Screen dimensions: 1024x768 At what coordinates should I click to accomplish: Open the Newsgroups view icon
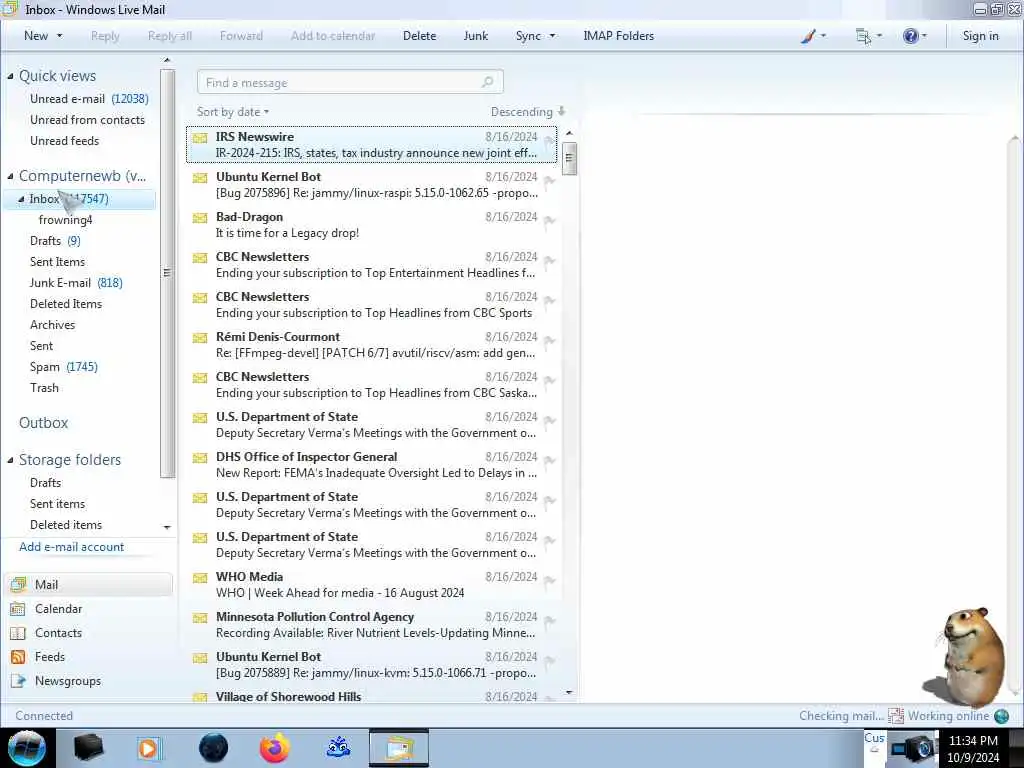point(18,681)
